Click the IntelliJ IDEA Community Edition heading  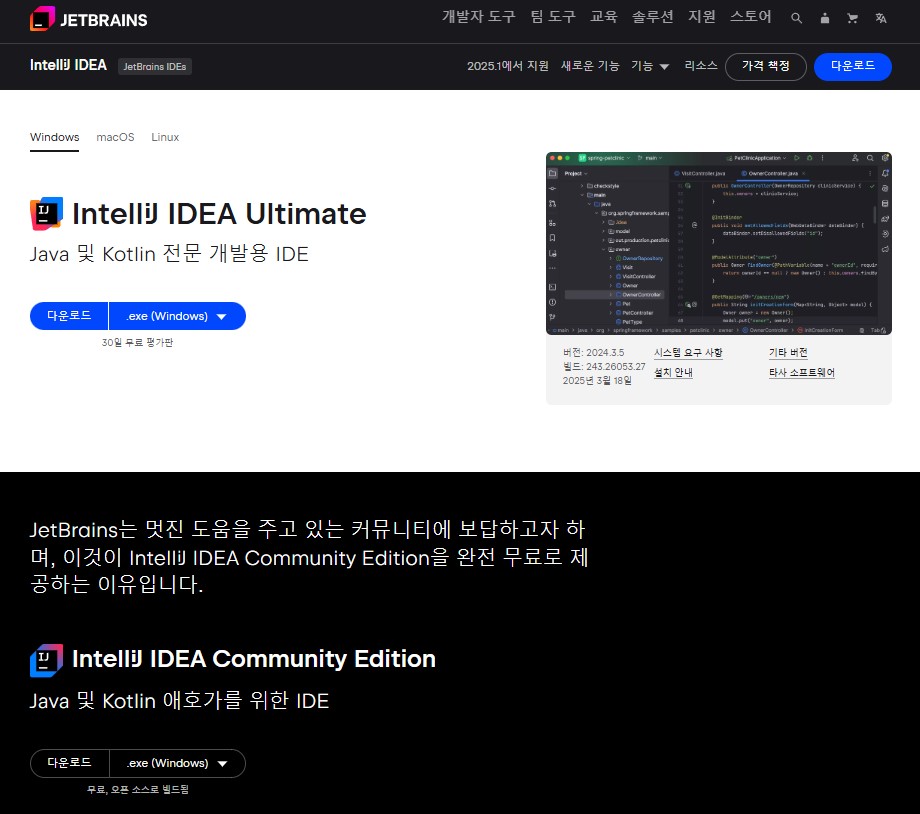click(x=254, y=659)
